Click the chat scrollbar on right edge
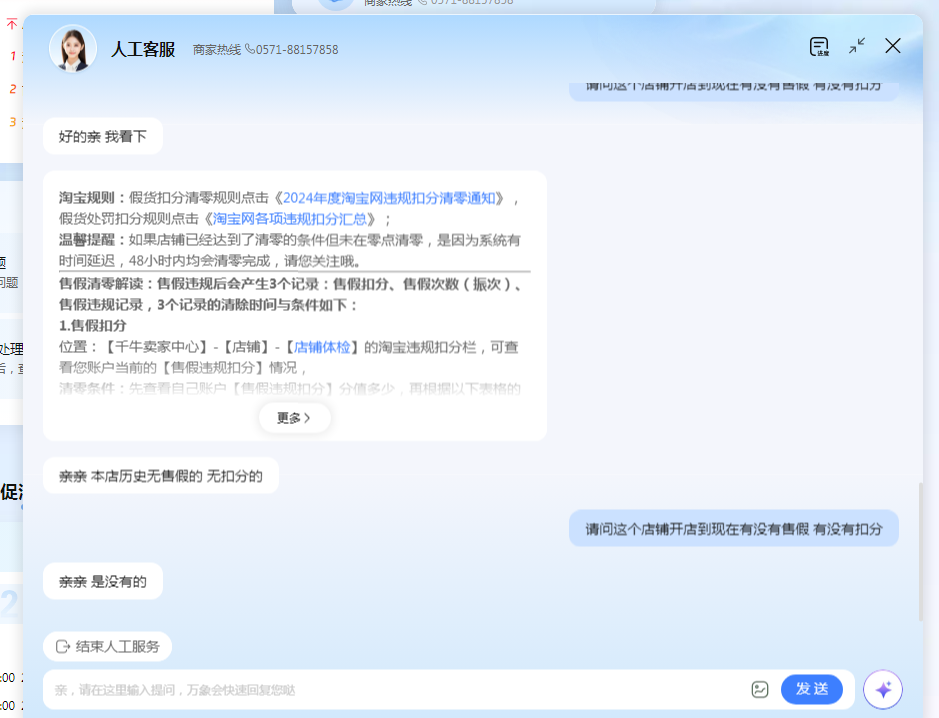 pyautogui.click(x=920, y=551)
